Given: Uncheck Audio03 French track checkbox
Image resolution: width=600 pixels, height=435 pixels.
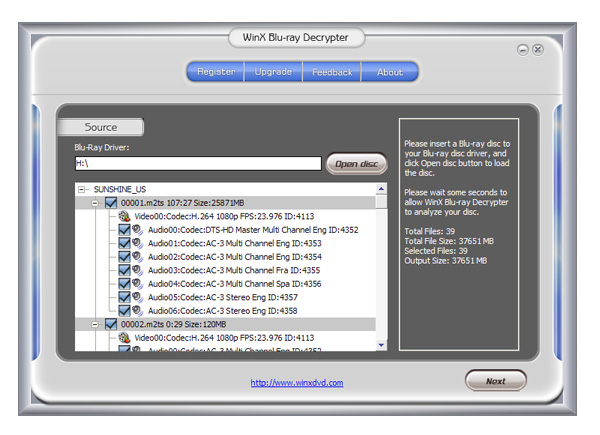Looking at the screenshot, I should click(124, 270).
